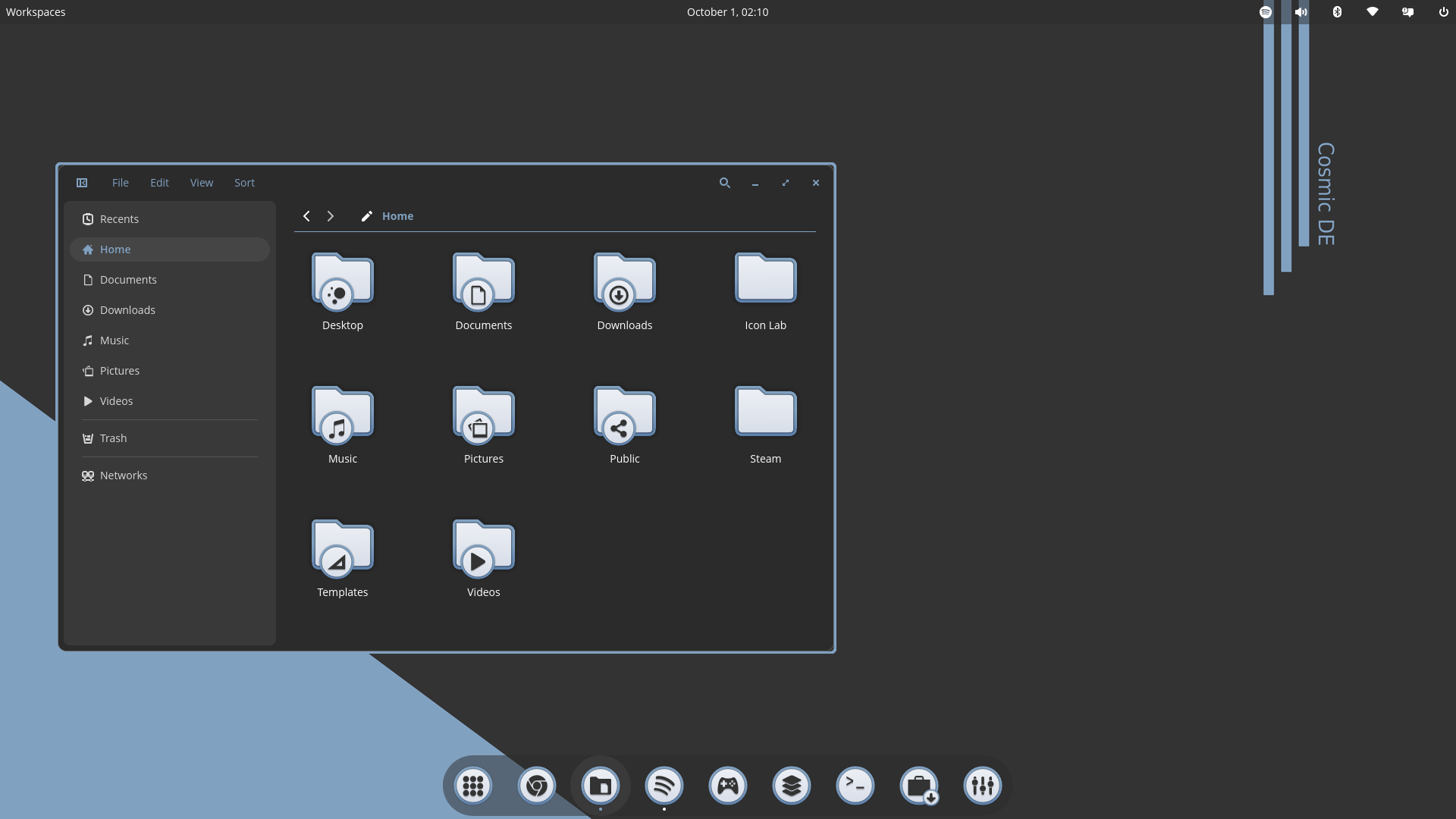Expand the View dropdown menu
The image size is (1456, 819).
tap(201, 183)
